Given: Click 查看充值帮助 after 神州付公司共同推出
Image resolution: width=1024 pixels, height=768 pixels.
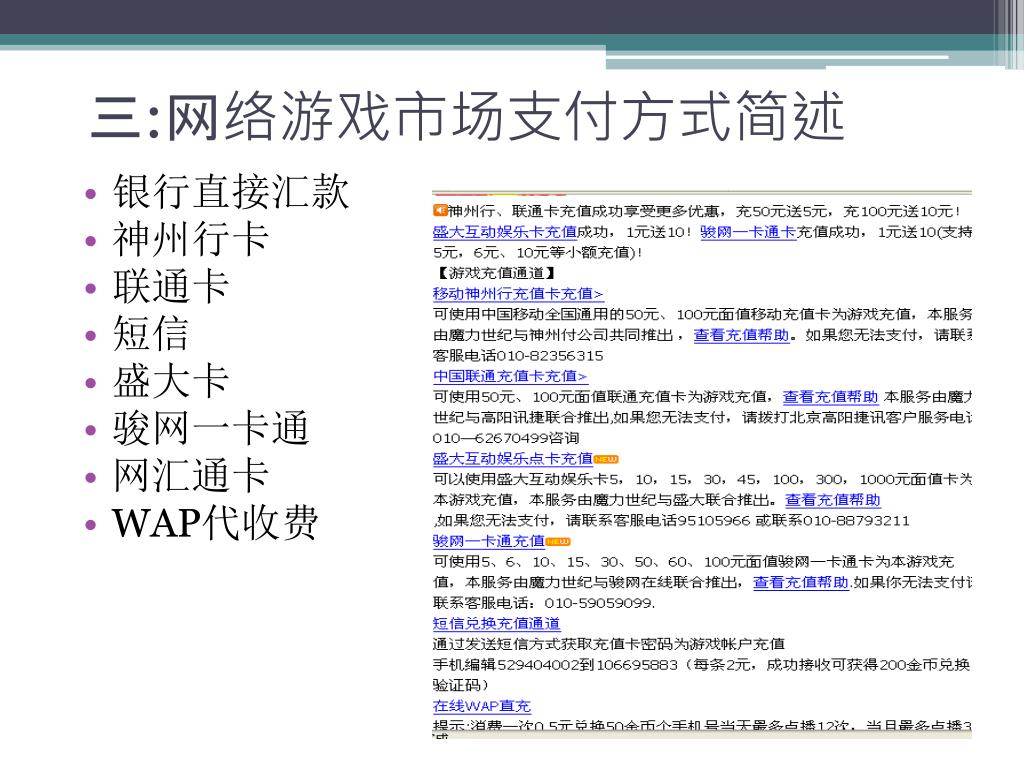Looking at the screenshot, I should 741,335.
